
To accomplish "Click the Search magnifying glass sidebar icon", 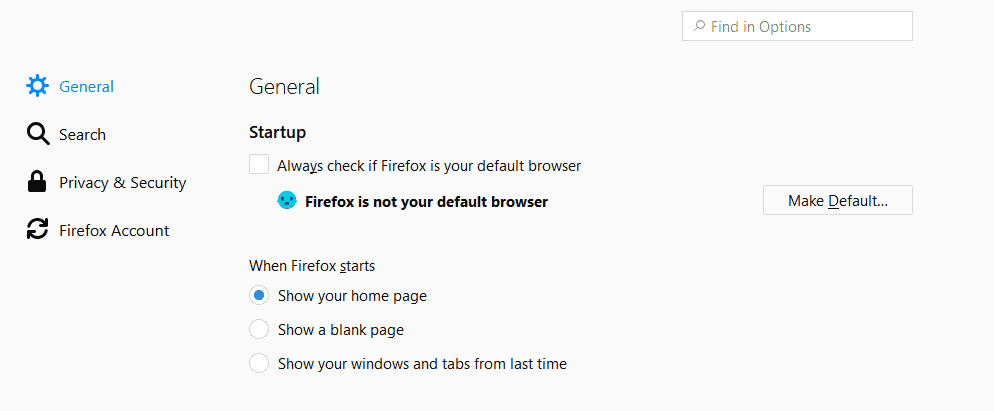I will [37, 134].
